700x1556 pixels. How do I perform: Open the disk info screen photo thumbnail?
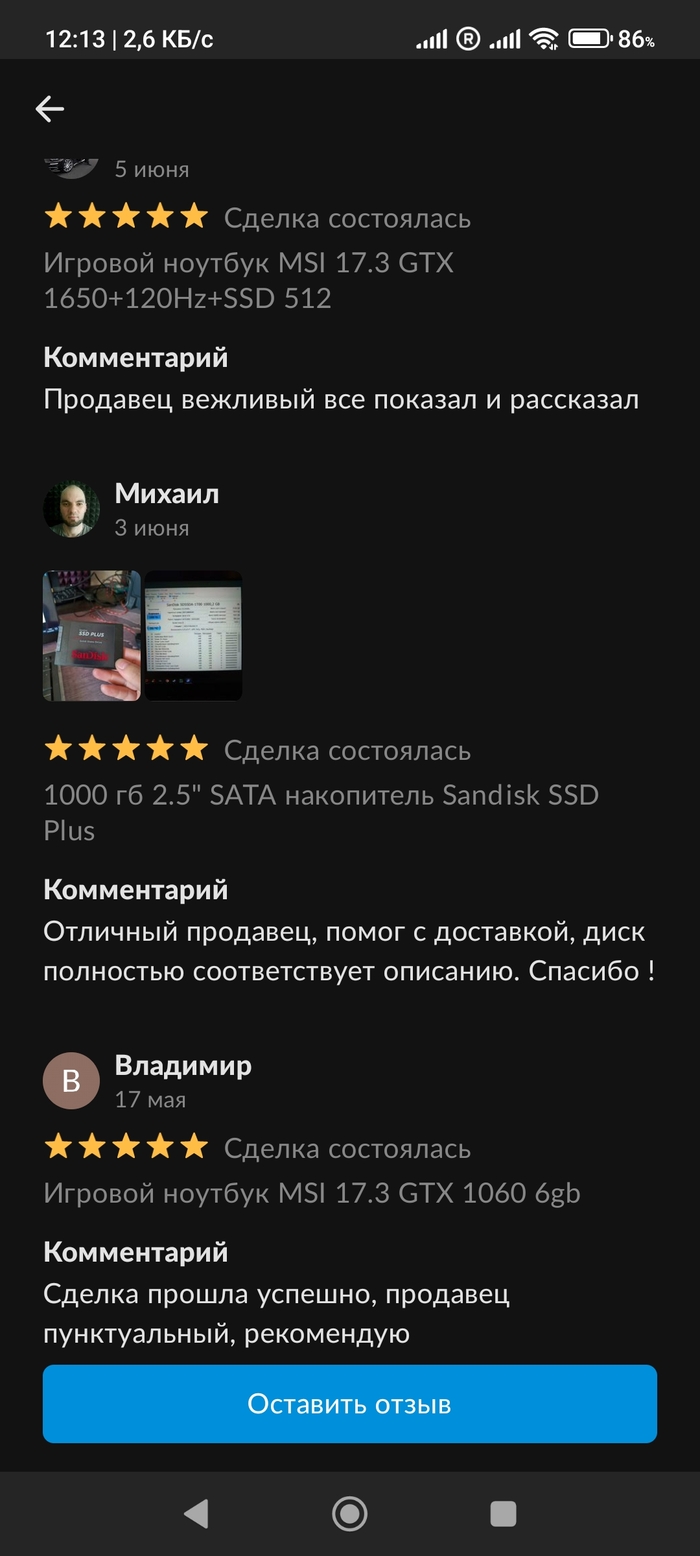[193, 636]
